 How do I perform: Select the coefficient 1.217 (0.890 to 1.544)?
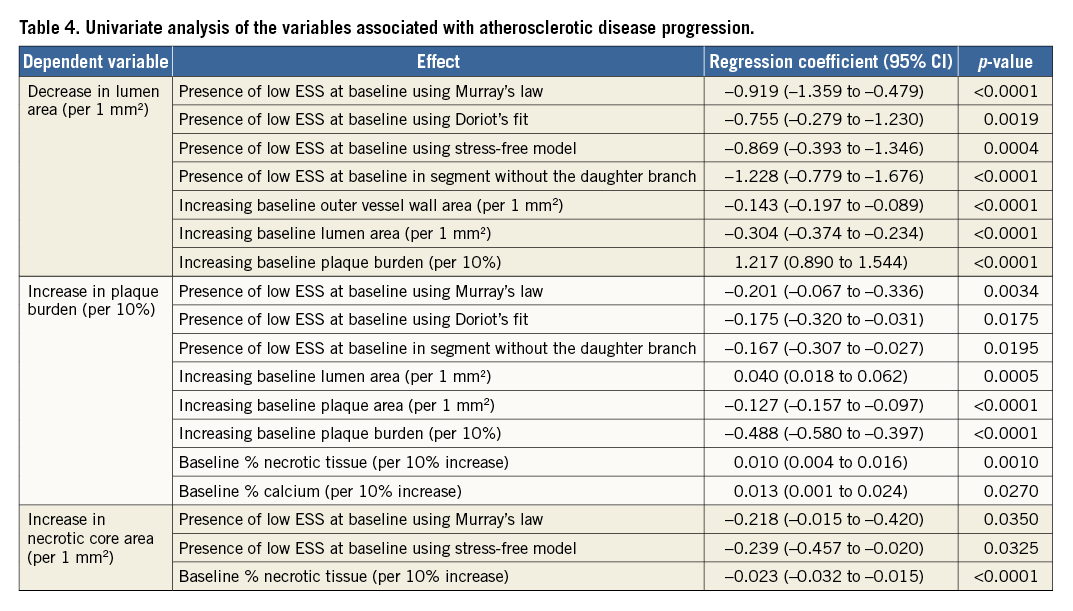click(x=829, y=262)
